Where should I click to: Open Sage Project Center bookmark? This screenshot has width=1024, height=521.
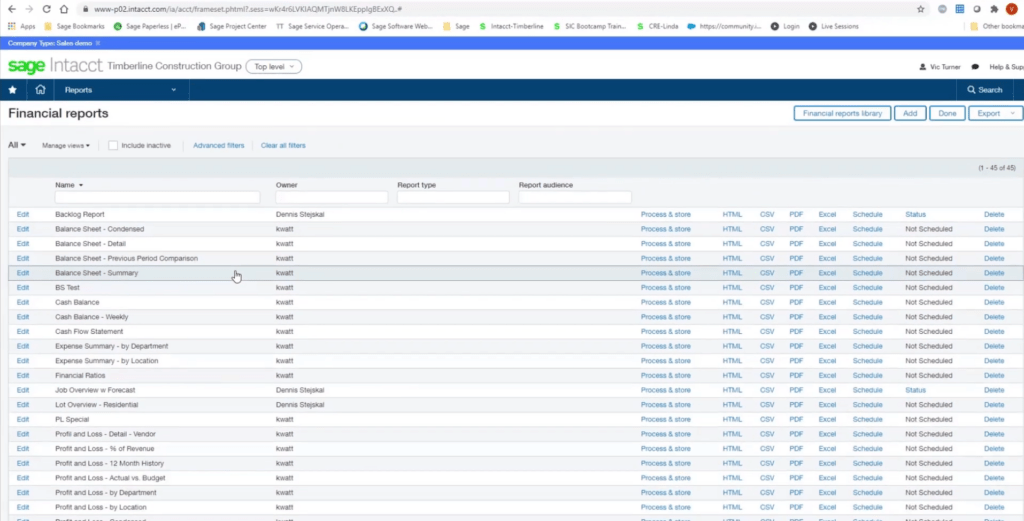232,27
